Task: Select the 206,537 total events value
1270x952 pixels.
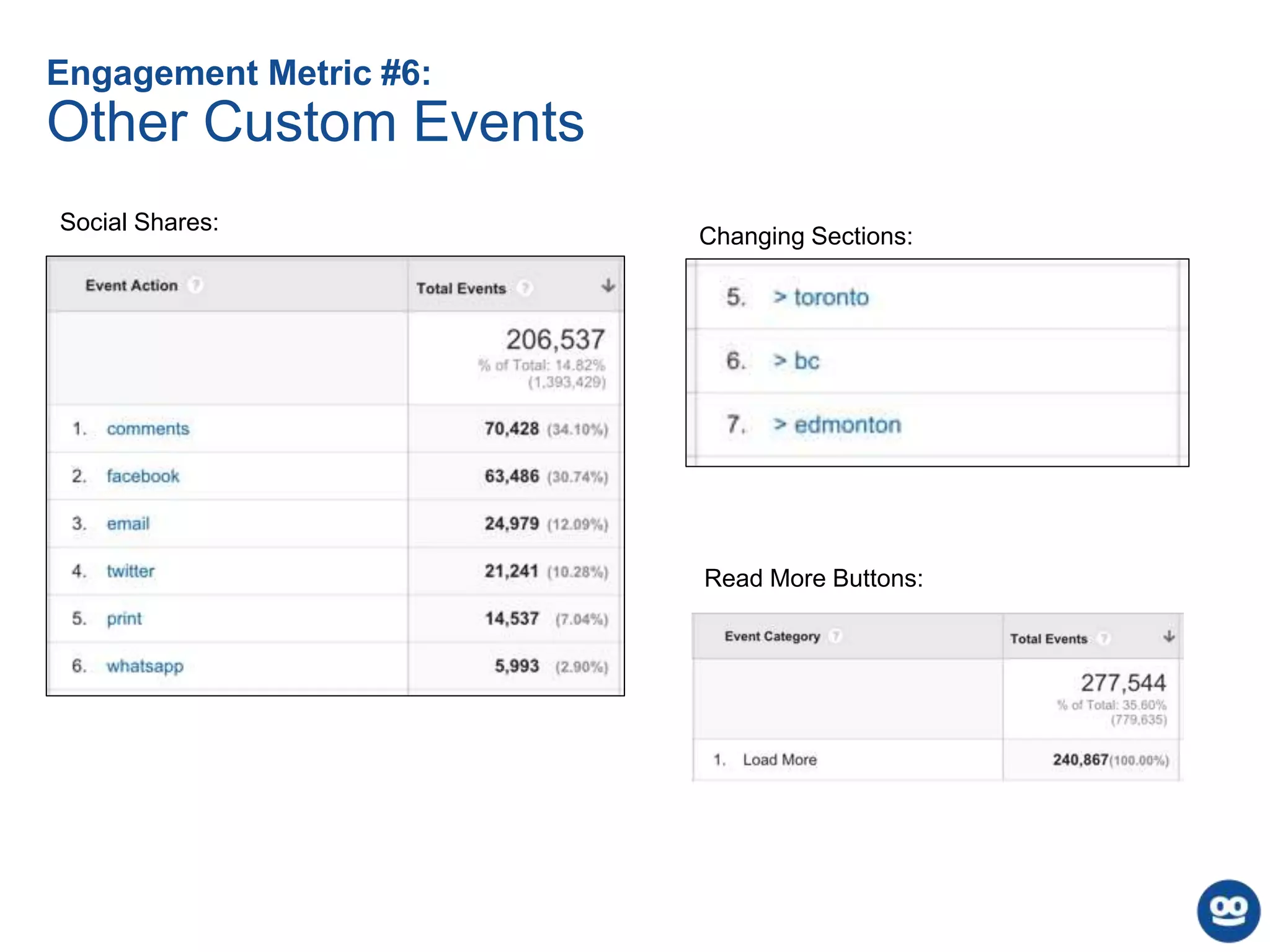Action: [555, 340]
